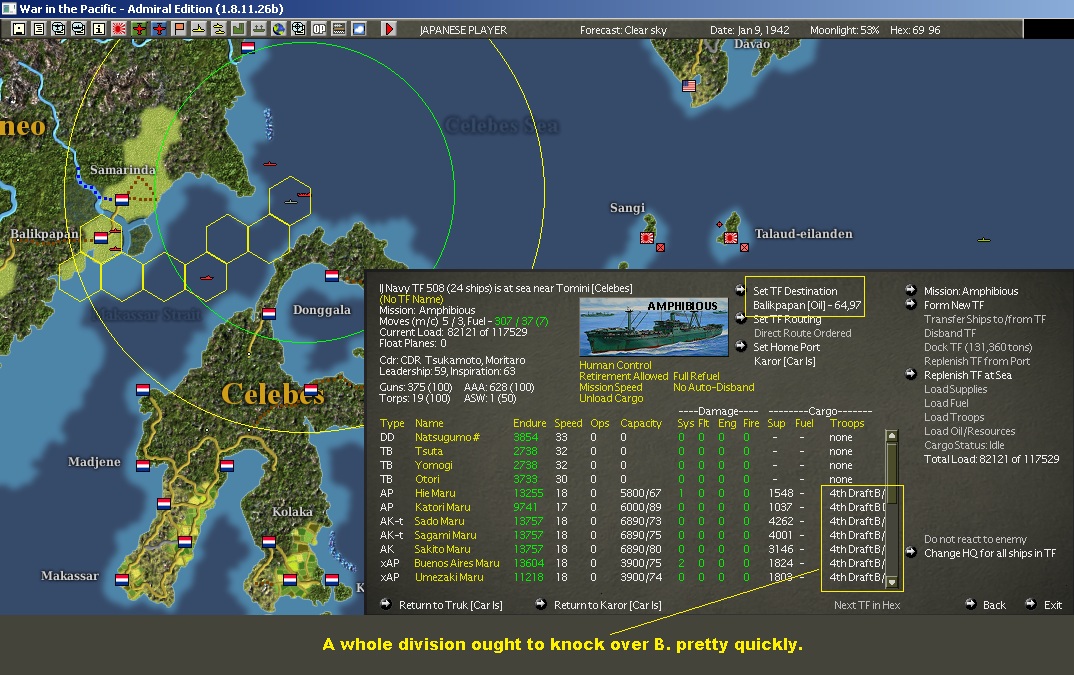Click the fourth toolbar icon with overlapping screens

pyautogui.click(x=79, y=29)
